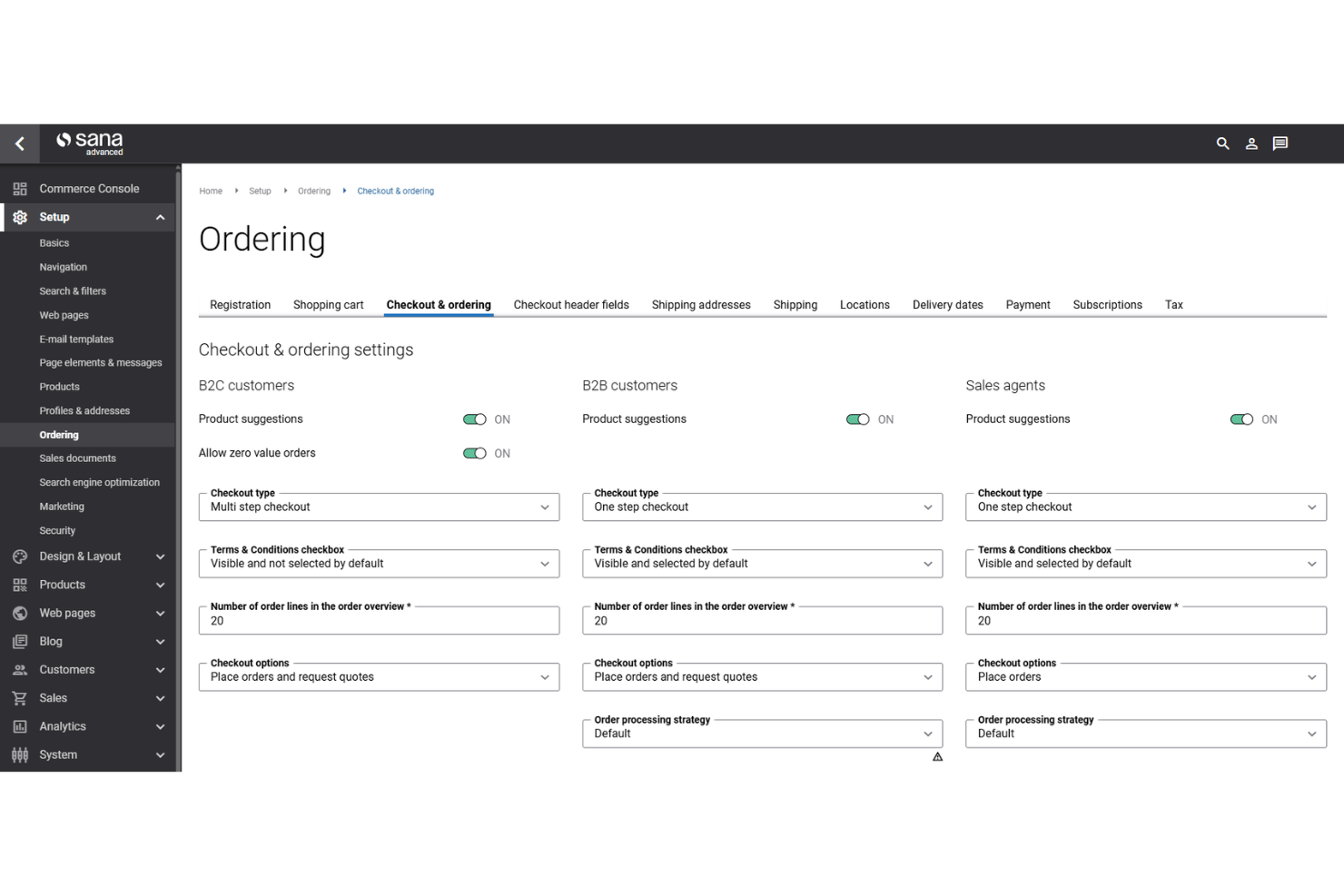
Task: Open Sales agents Checkout type dropdown
Action: (x=1146, y=507)
